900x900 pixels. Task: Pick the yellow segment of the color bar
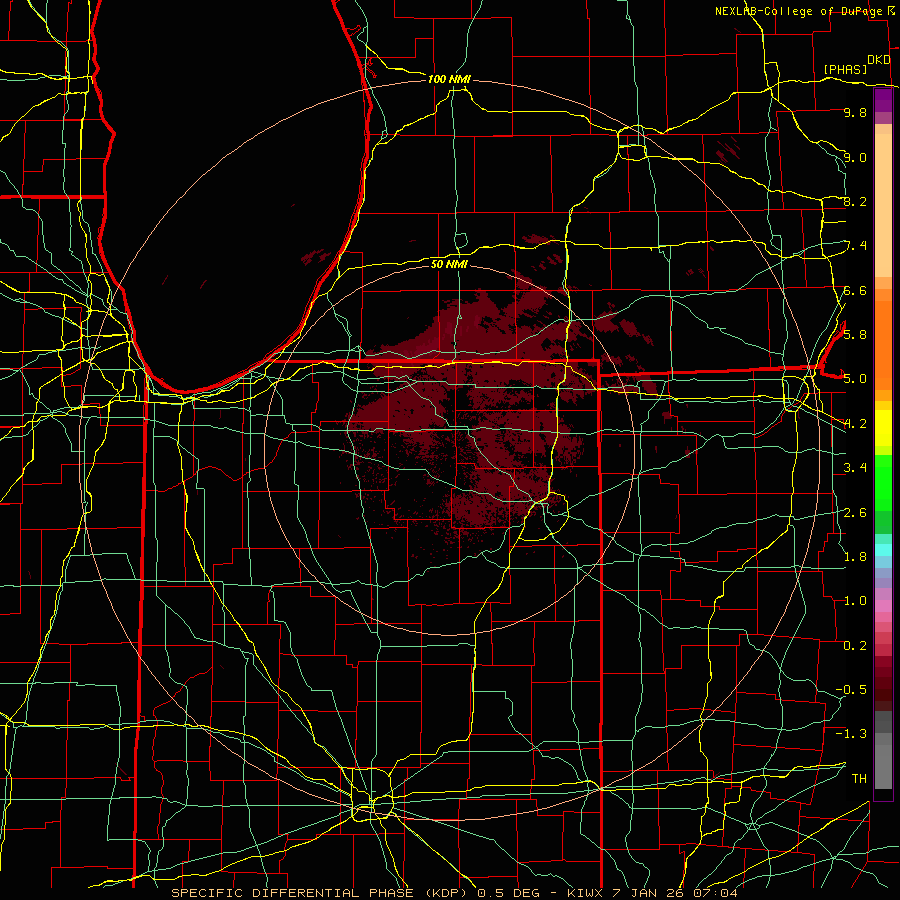[883, 428]
